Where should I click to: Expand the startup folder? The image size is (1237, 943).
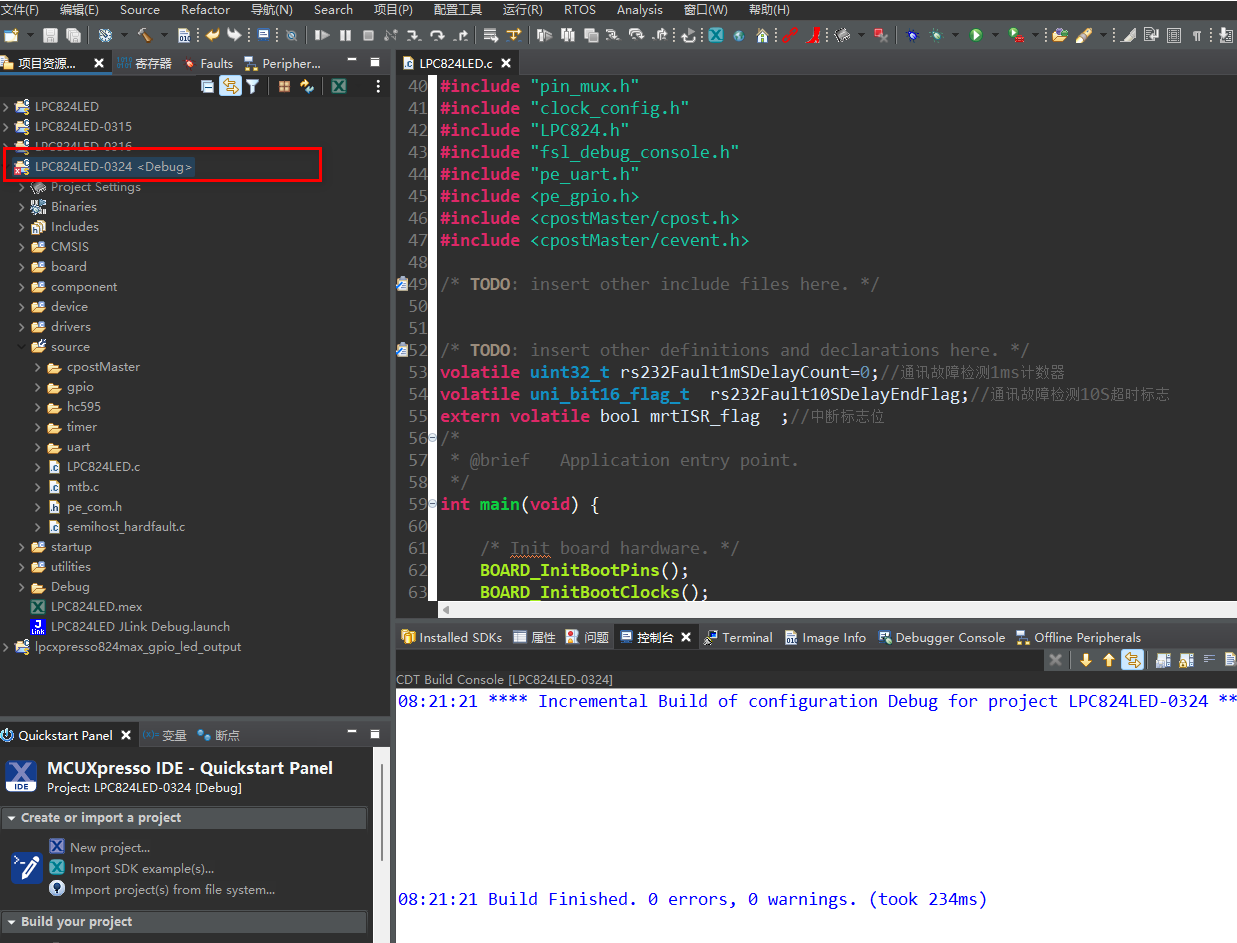pos(22,547)
